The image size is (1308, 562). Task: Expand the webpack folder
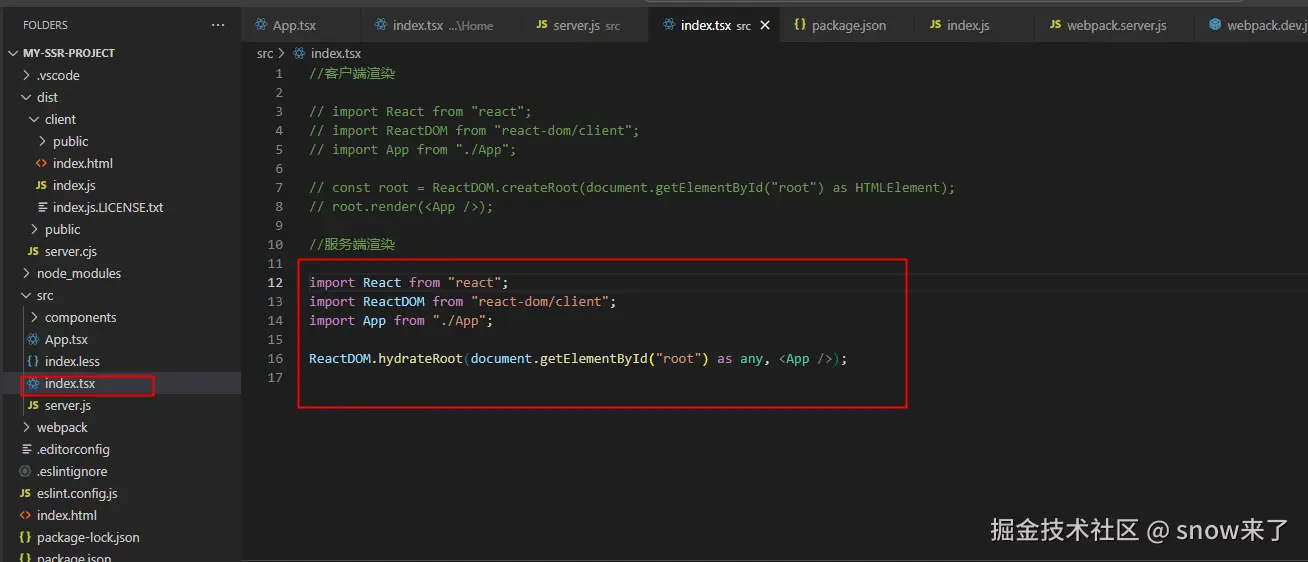(x=26, y=427)
